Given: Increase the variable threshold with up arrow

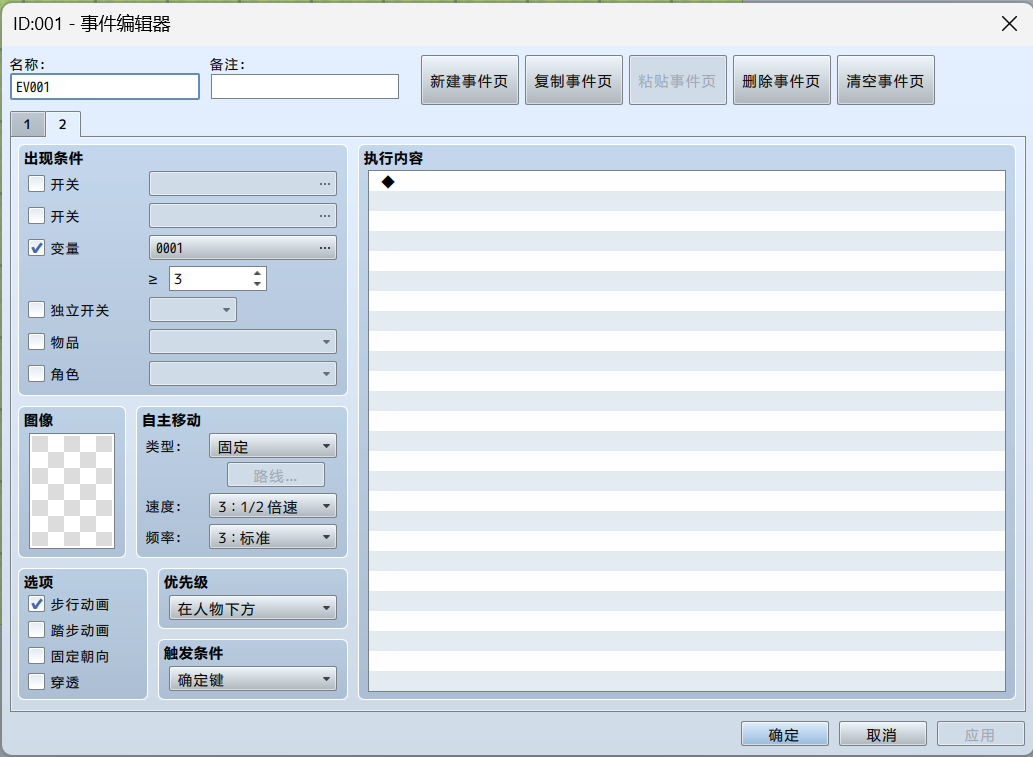Looking at the screenshot, I should [x=258, y=273].
